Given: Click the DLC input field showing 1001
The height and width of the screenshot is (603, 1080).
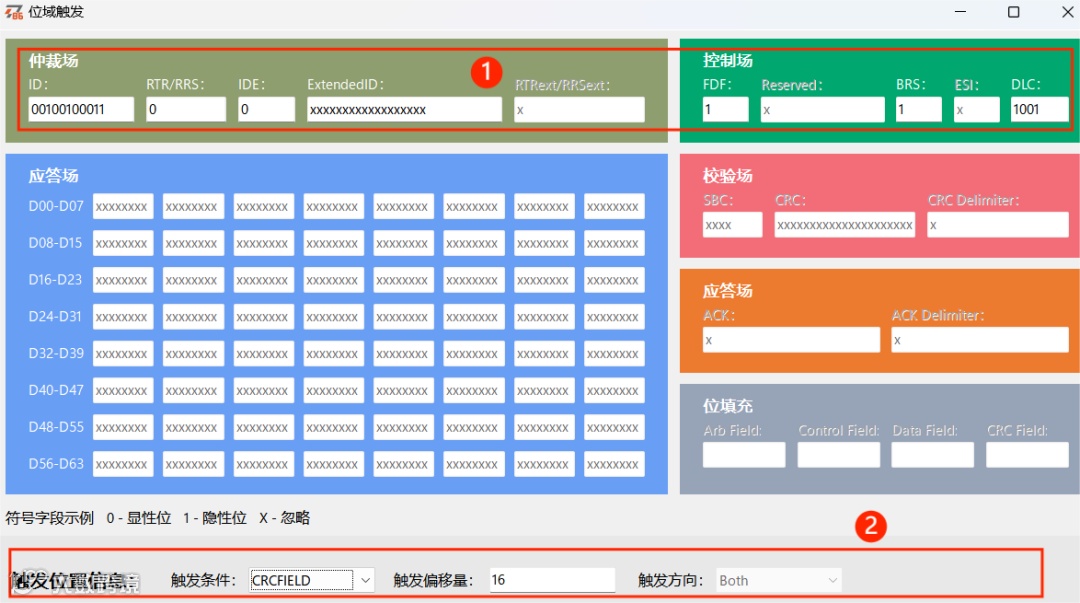Looking at the screenshot, I should pos(1039,110).
